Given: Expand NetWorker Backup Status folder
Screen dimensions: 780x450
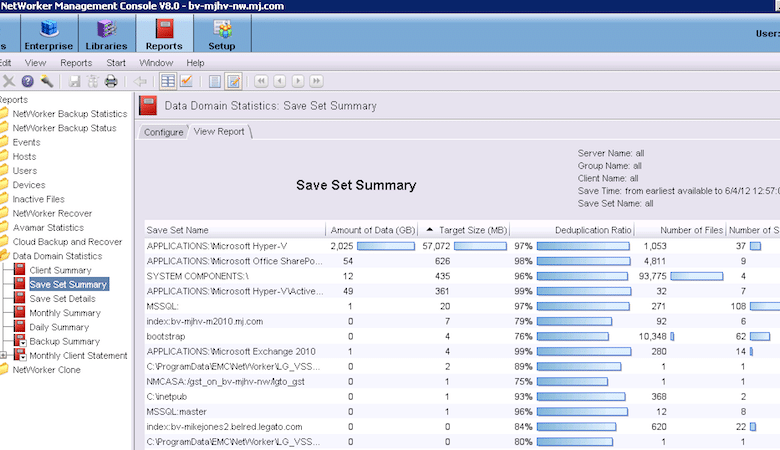Looking at the screenshot, I should click(64, 128).
